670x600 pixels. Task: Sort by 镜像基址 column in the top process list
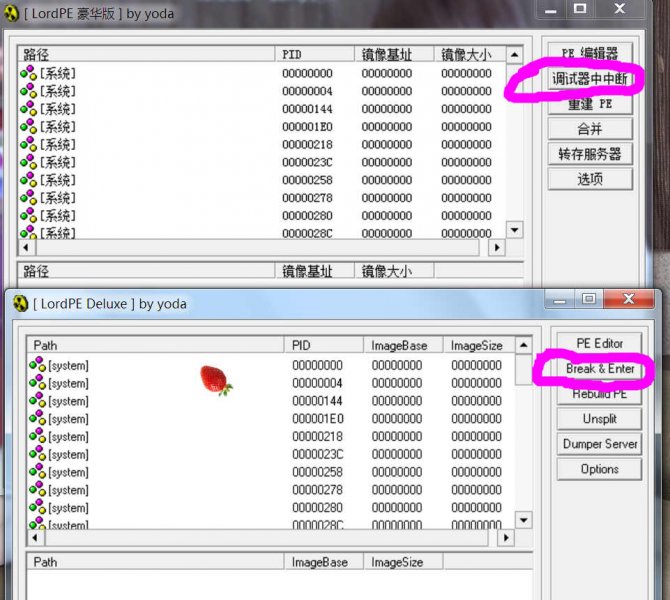394,54
